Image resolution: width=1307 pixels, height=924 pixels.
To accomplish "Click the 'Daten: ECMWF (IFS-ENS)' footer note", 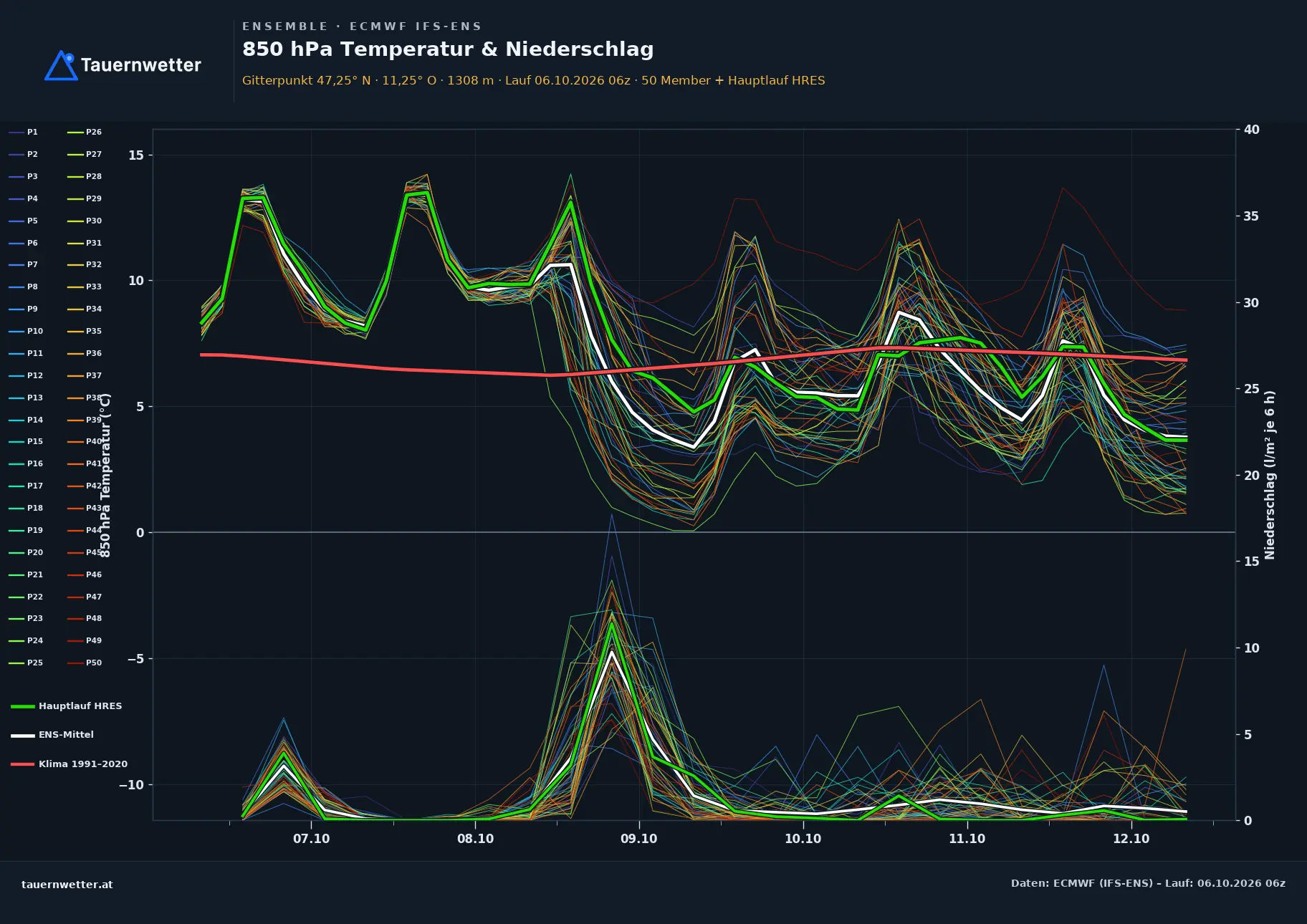I will (1148, 883).
